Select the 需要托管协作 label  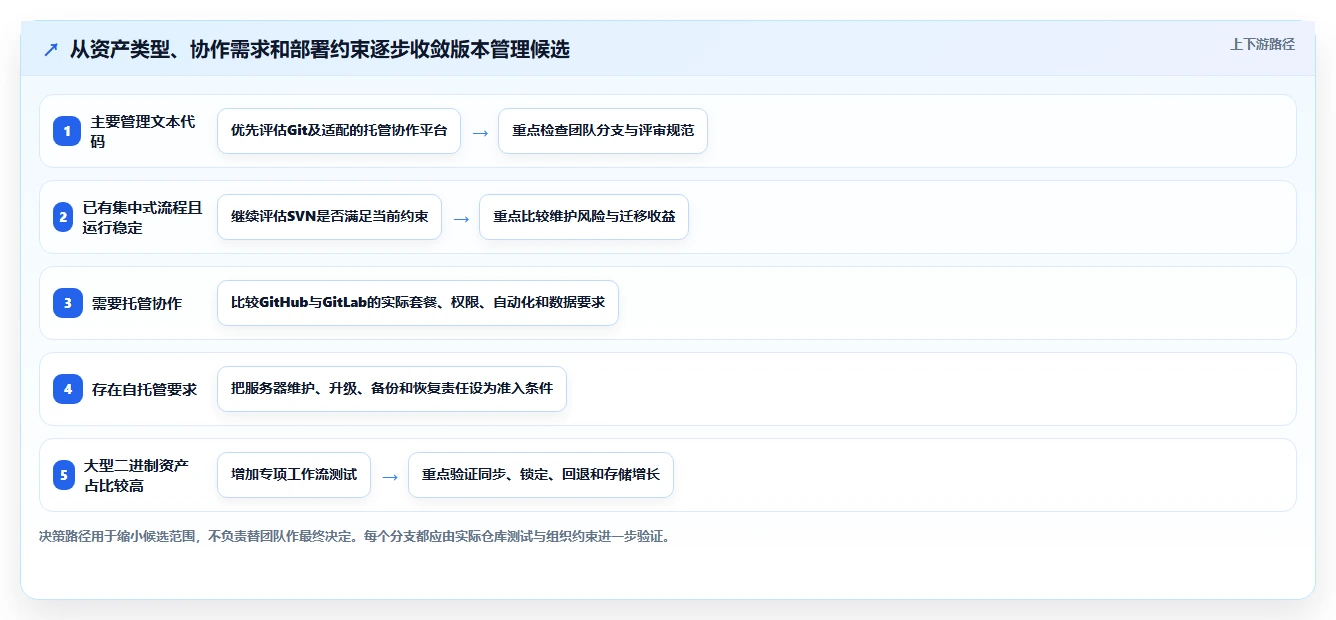click(137, 303)
